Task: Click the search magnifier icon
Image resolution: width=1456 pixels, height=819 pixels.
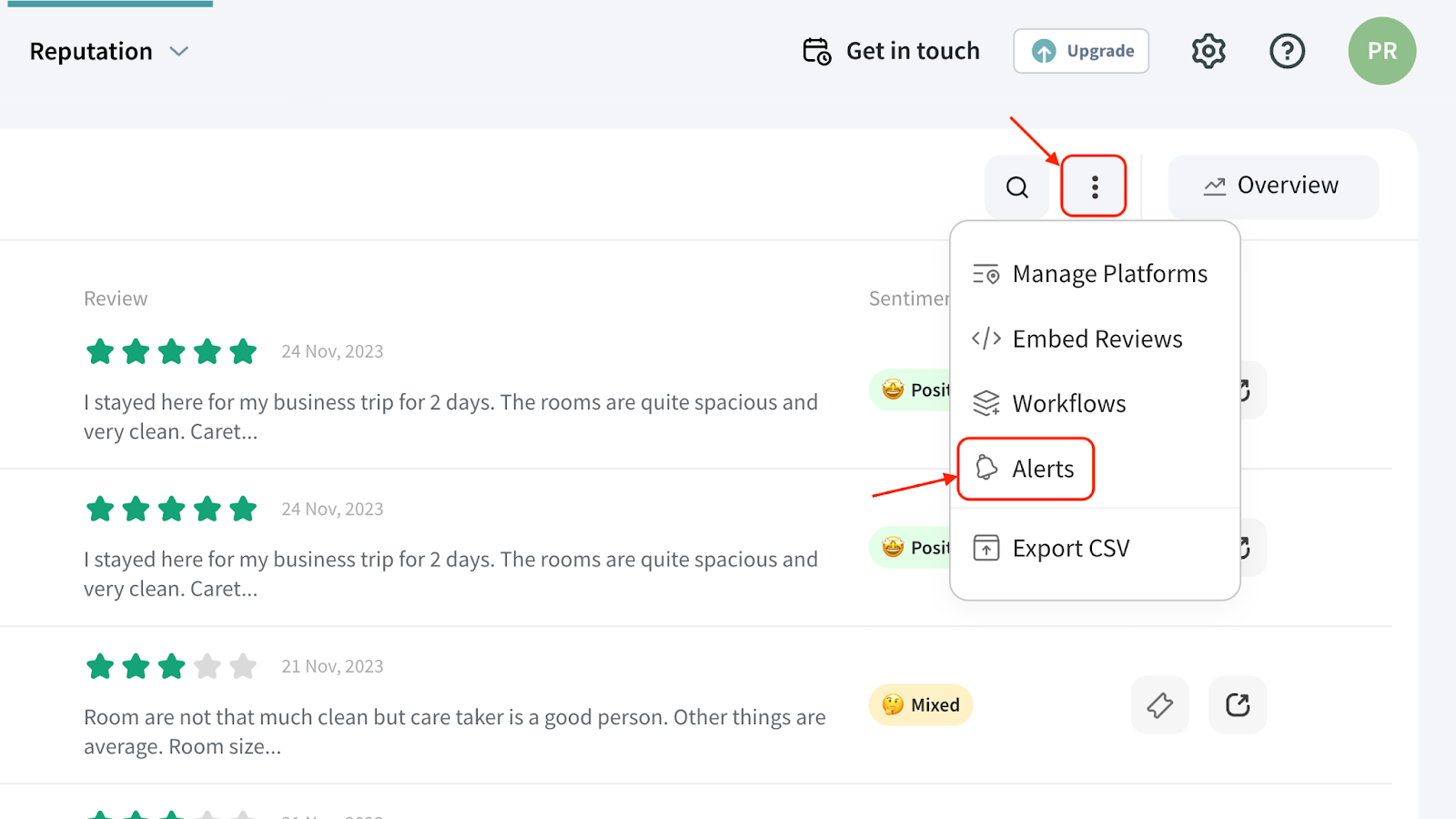Action: [x=1016, y=187]
